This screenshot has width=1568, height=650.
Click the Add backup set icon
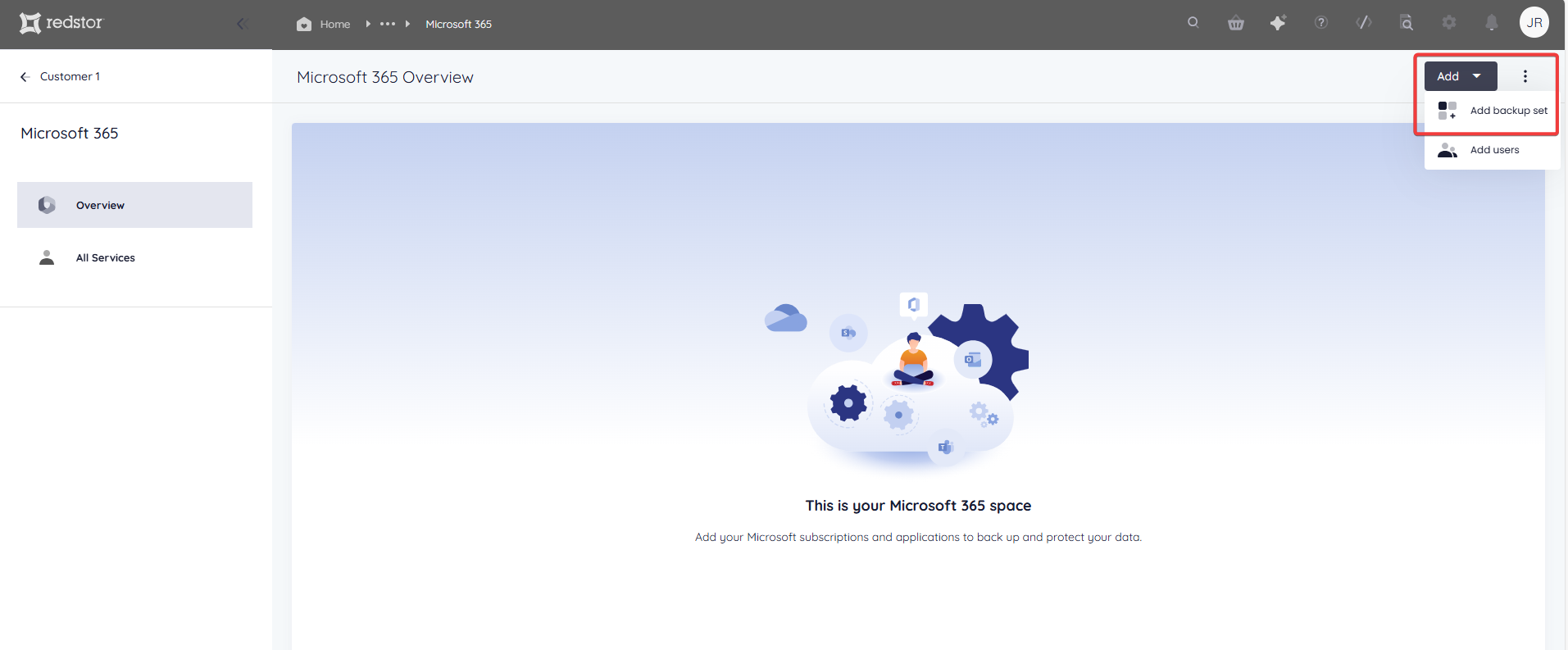(1448, 111)
